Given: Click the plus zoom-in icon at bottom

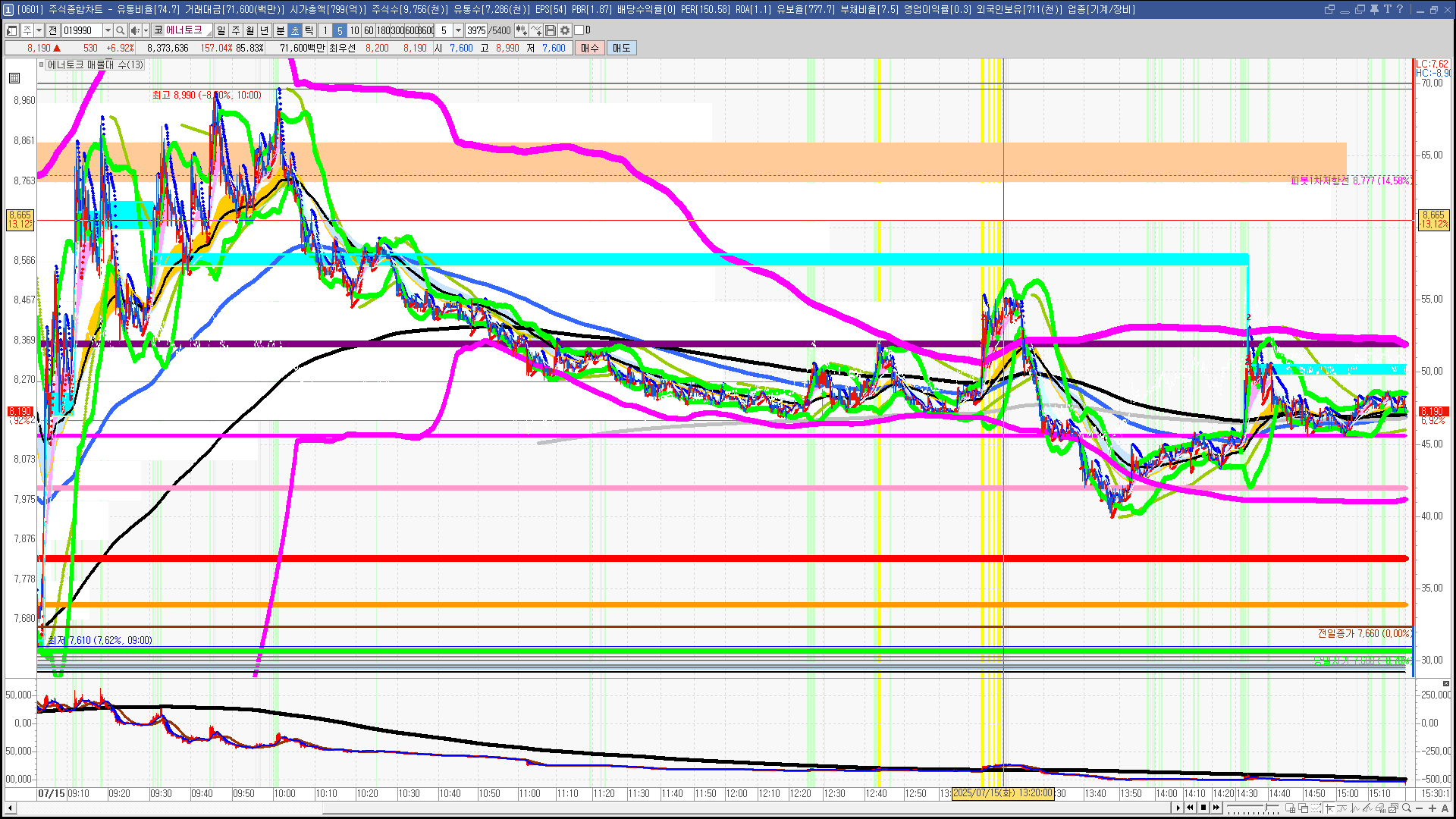Looking at the screenshot, I should click(1432, 808).
